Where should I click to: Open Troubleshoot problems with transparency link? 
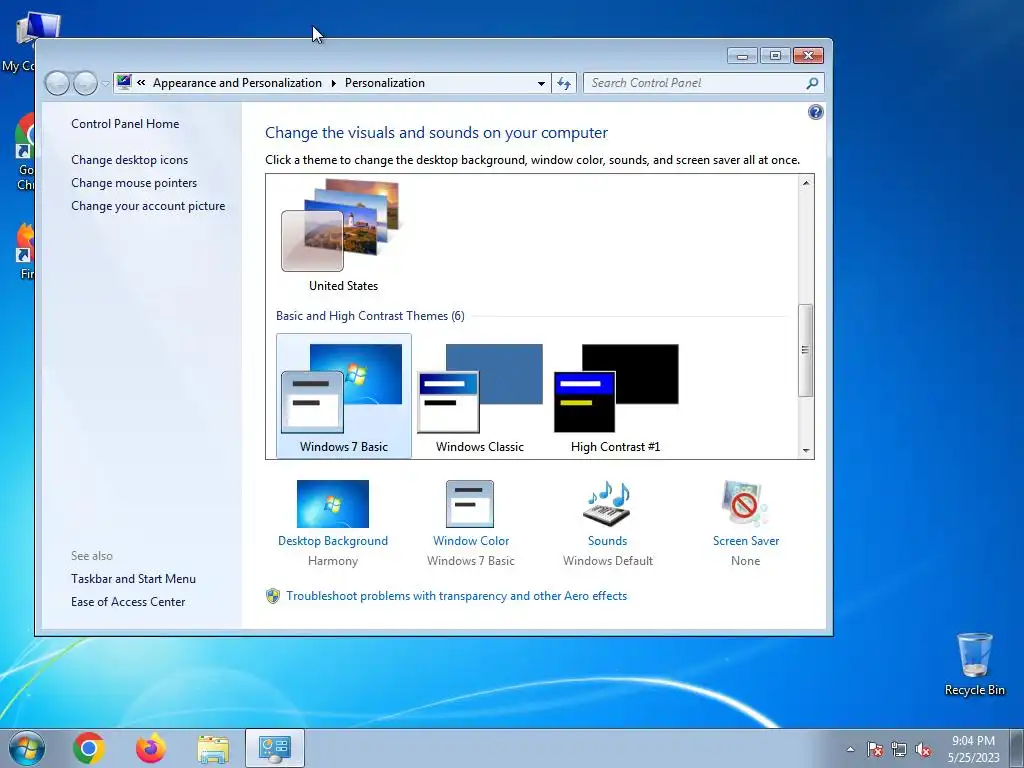tap(456, 596)
